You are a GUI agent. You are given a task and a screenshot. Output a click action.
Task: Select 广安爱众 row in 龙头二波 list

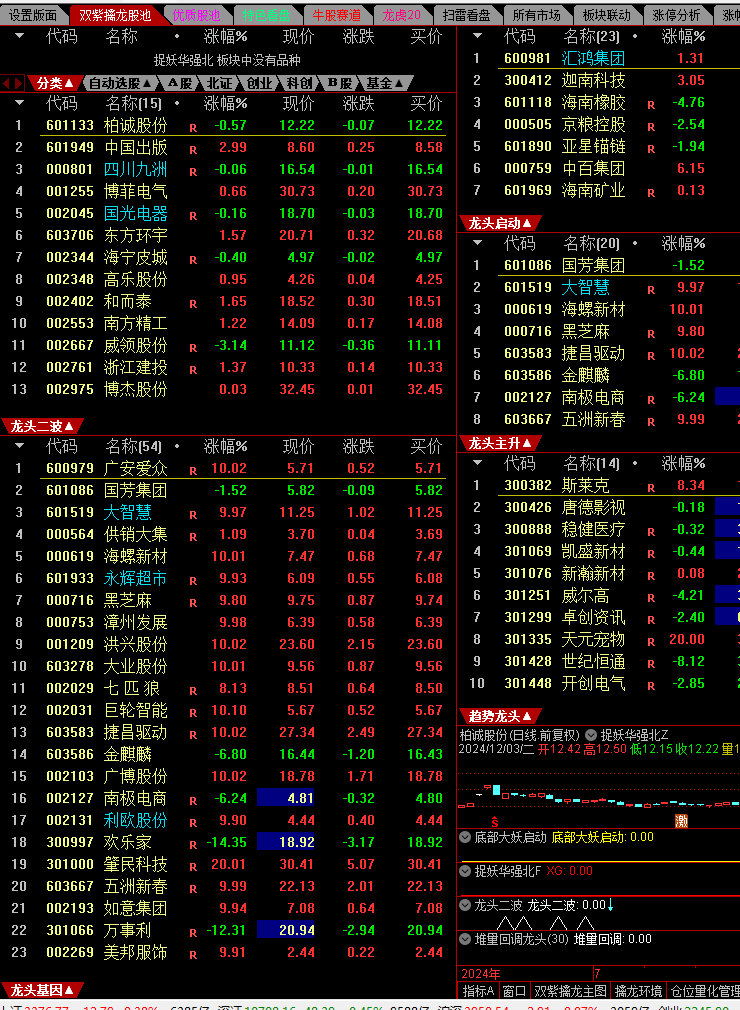point(228,468)
